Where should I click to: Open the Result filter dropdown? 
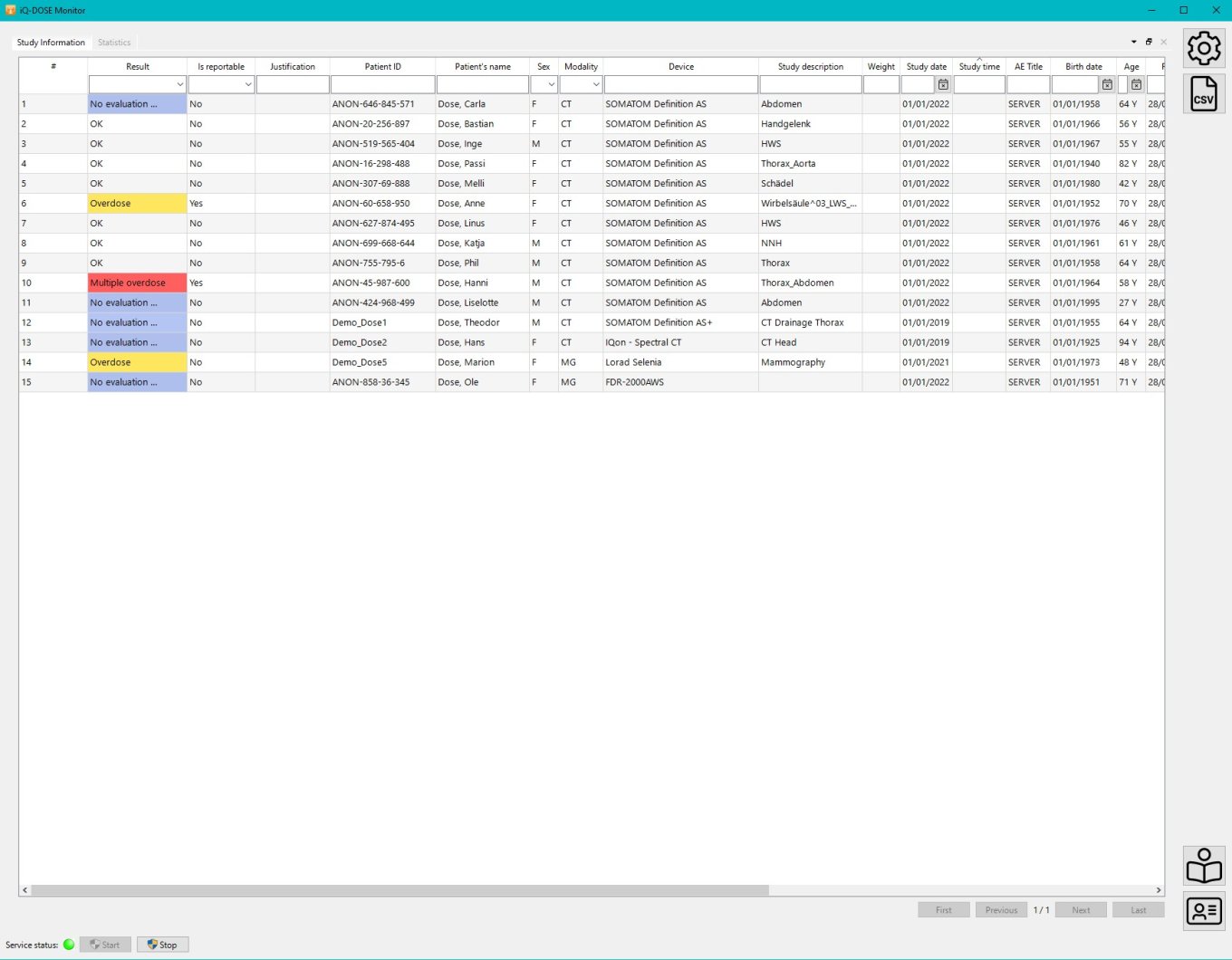pos(179,84)
